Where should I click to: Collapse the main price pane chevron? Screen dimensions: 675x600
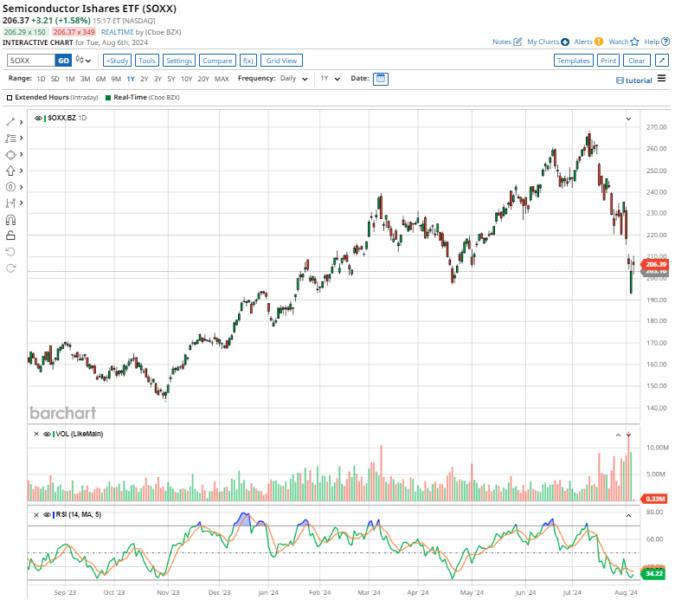click(629, 118)
